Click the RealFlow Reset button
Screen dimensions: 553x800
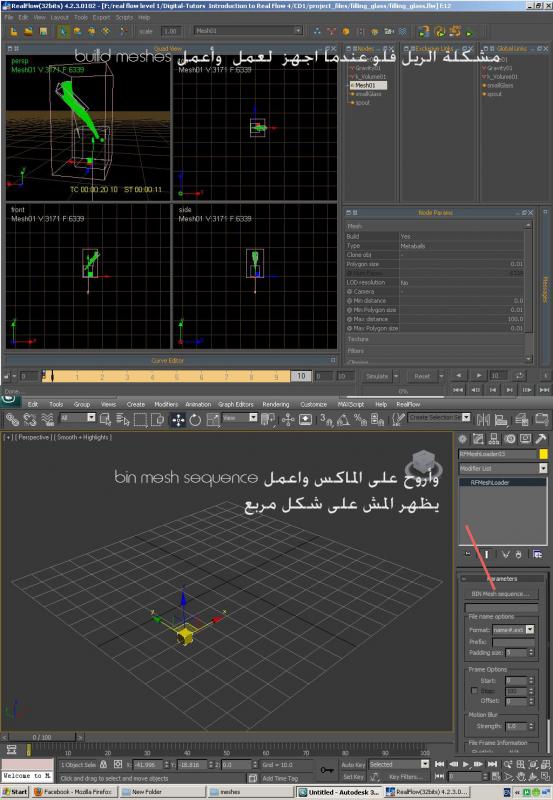tap(422, 376)
